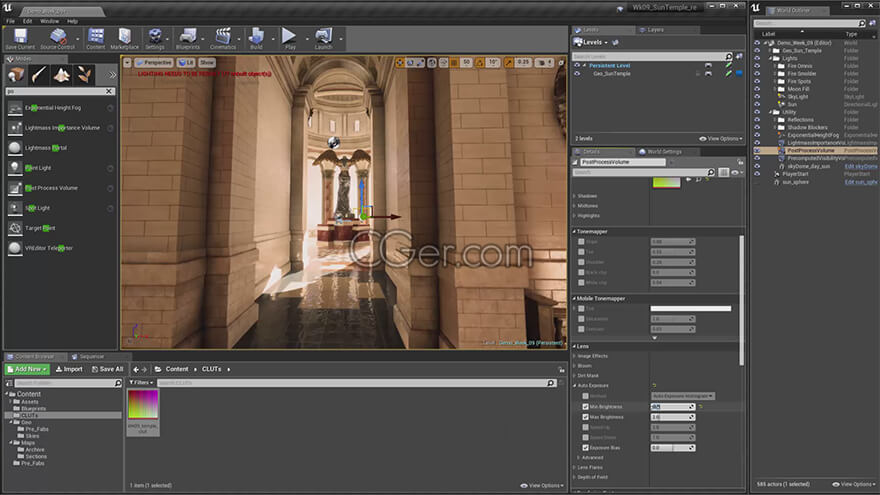The image size is (880, 495).
Task: Click the CLUTs breadcrumb path item
Action: coord(212,369)
